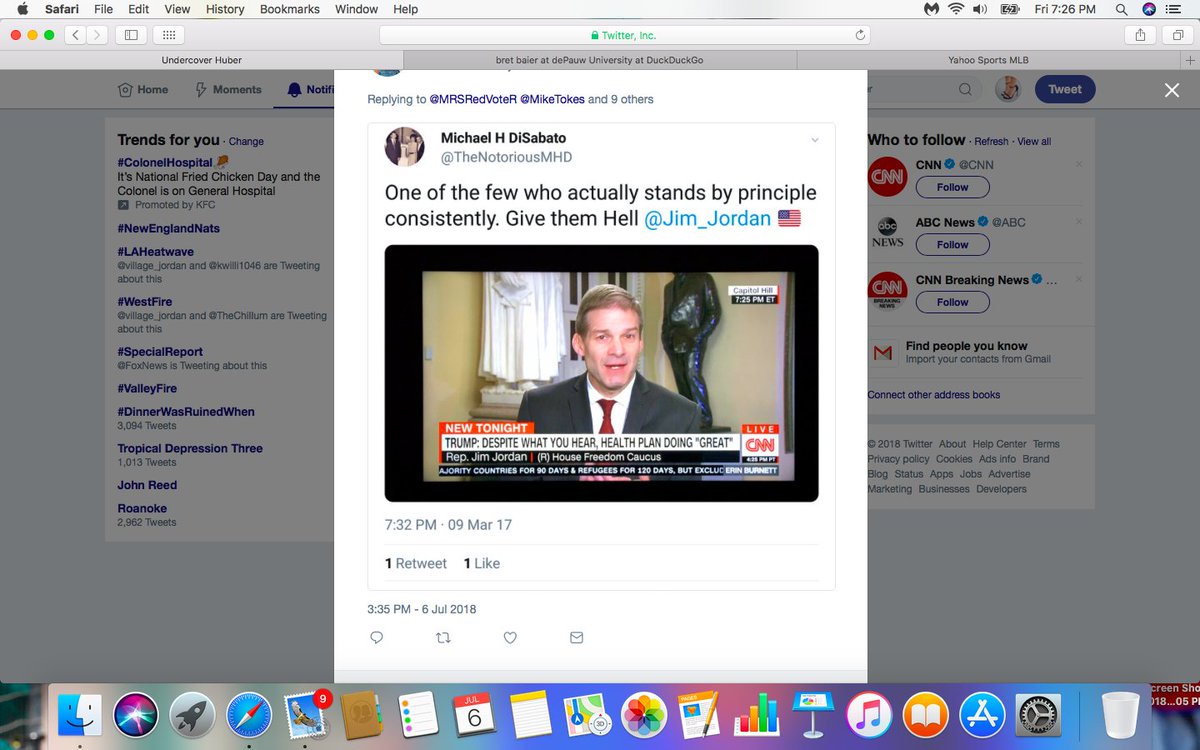Click the direct message envelope icon
This screenshot has height=750, width=1200.
[576, 637]
